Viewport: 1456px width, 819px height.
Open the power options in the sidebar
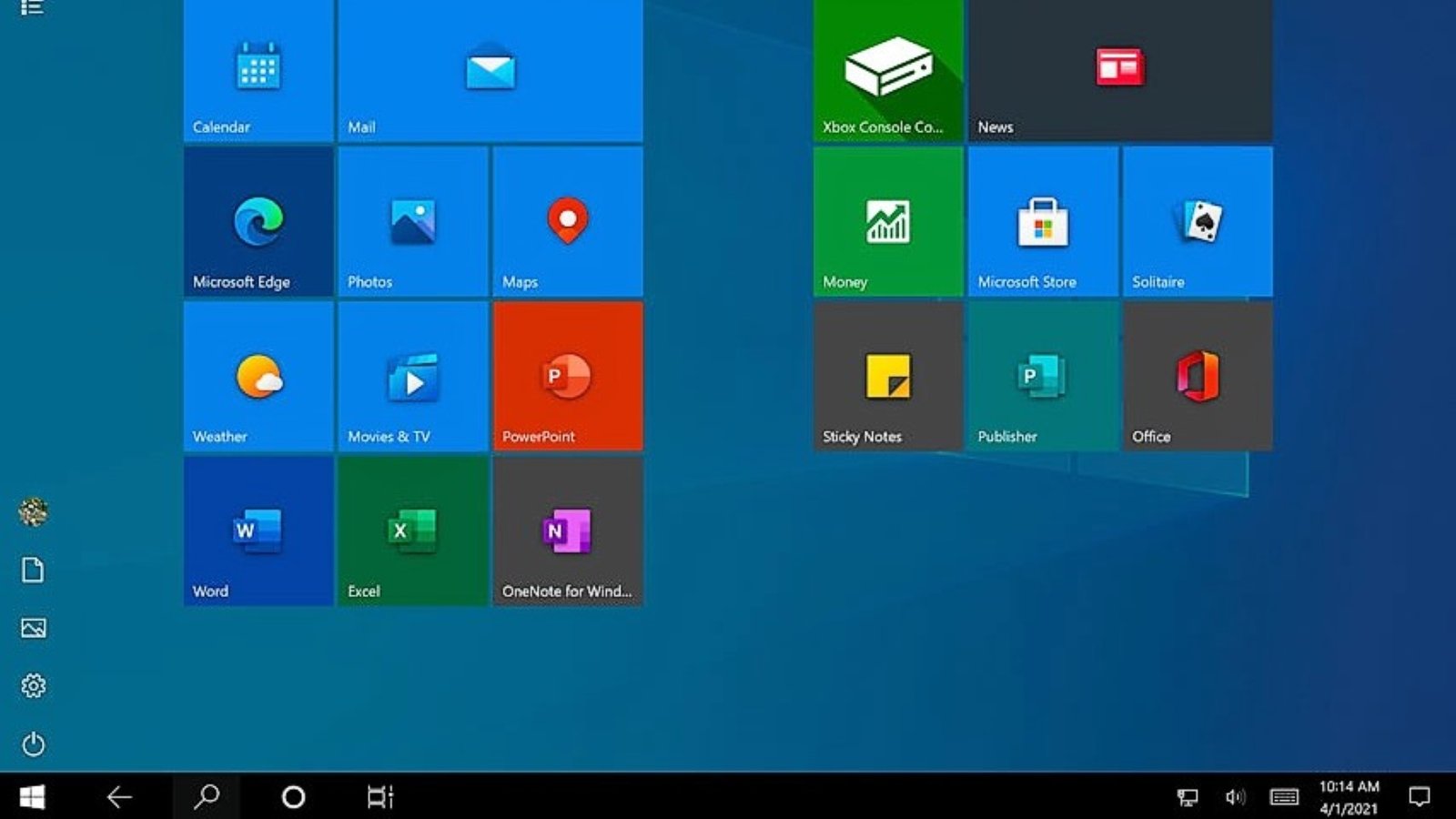34,744
